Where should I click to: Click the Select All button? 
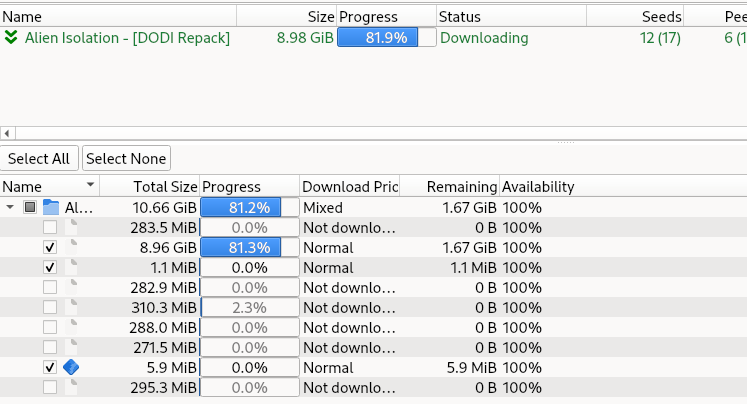point(39,158)
